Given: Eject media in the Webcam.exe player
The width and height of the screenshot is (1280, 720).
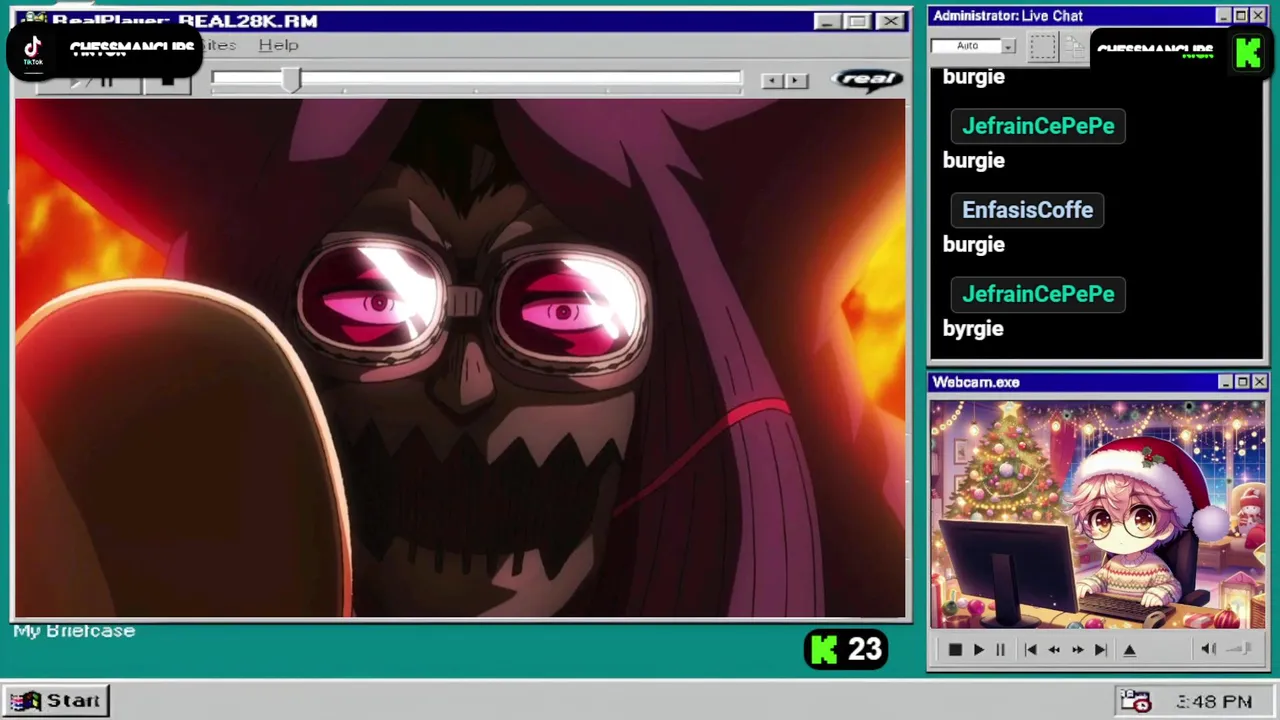Looking at the screenshot, I should pyautogui.click(x=1130, y=650).
